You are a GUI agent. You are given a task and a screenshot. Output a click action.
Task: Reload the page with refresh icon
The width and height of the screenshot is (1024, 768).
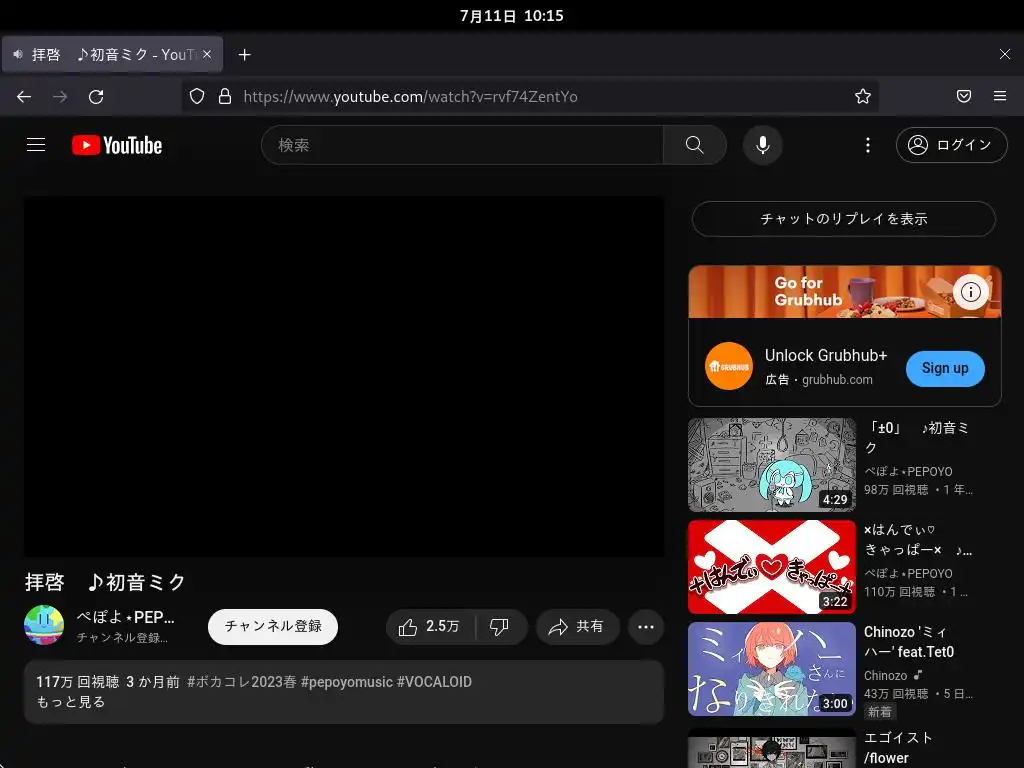click(96, 97)
